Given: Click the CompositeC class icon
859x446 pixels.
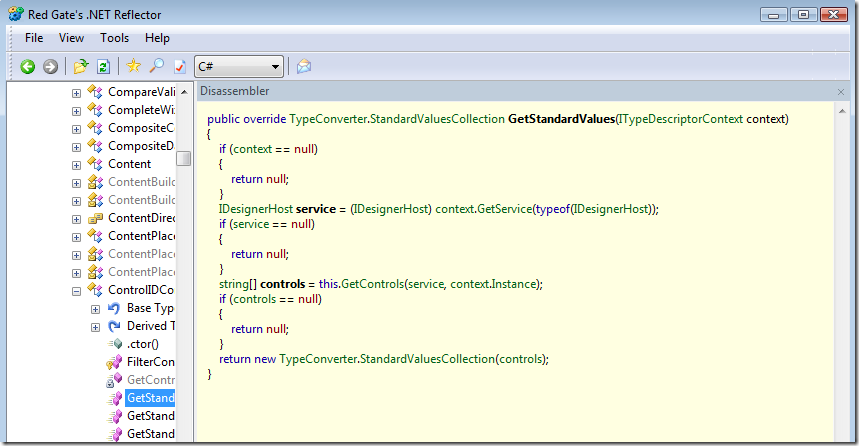Looking at the screenshot, I should point(95,128).
